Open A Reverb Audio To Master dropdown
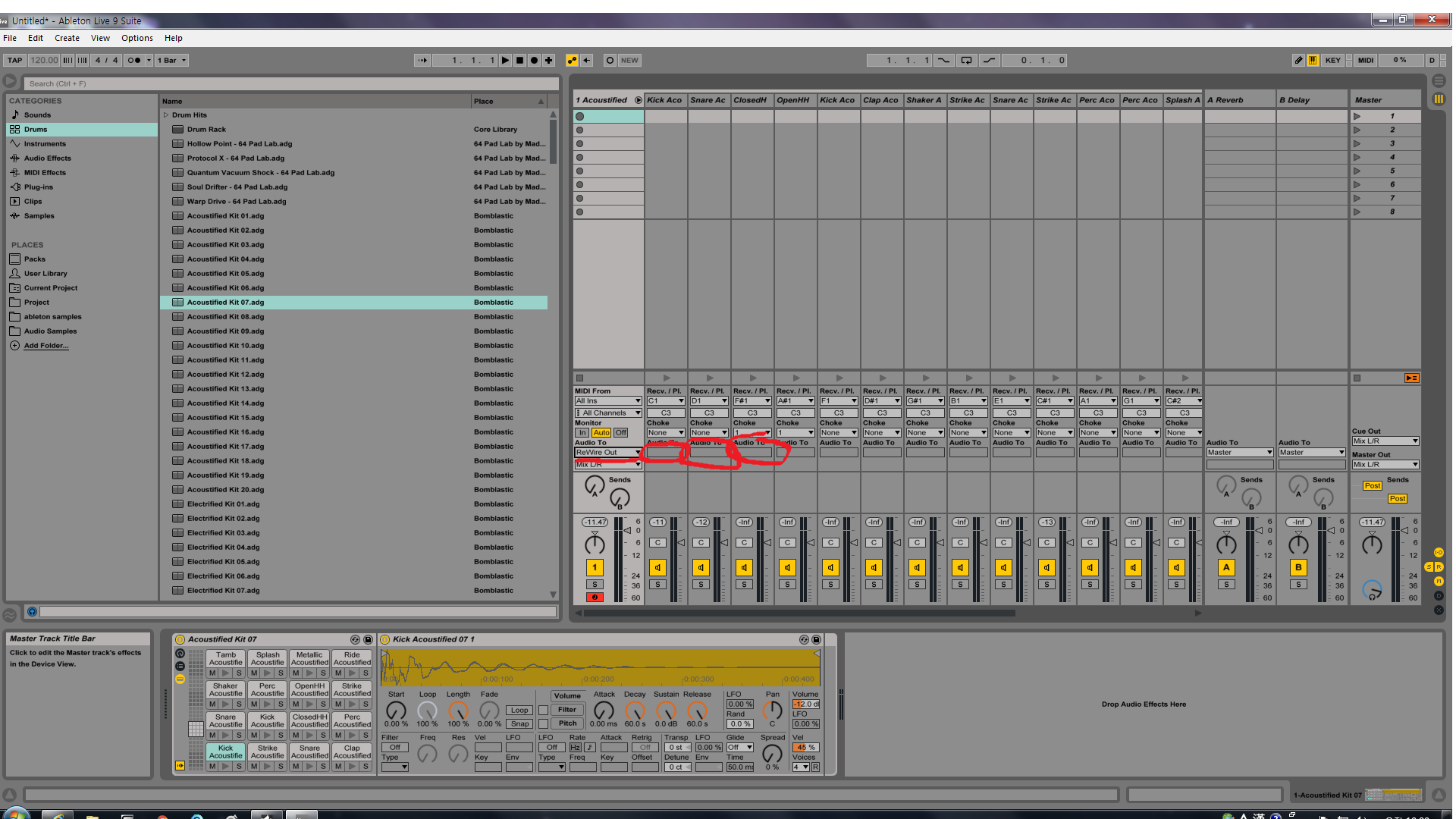Screen dimensions: 1456x819 tap(1239, 452)
